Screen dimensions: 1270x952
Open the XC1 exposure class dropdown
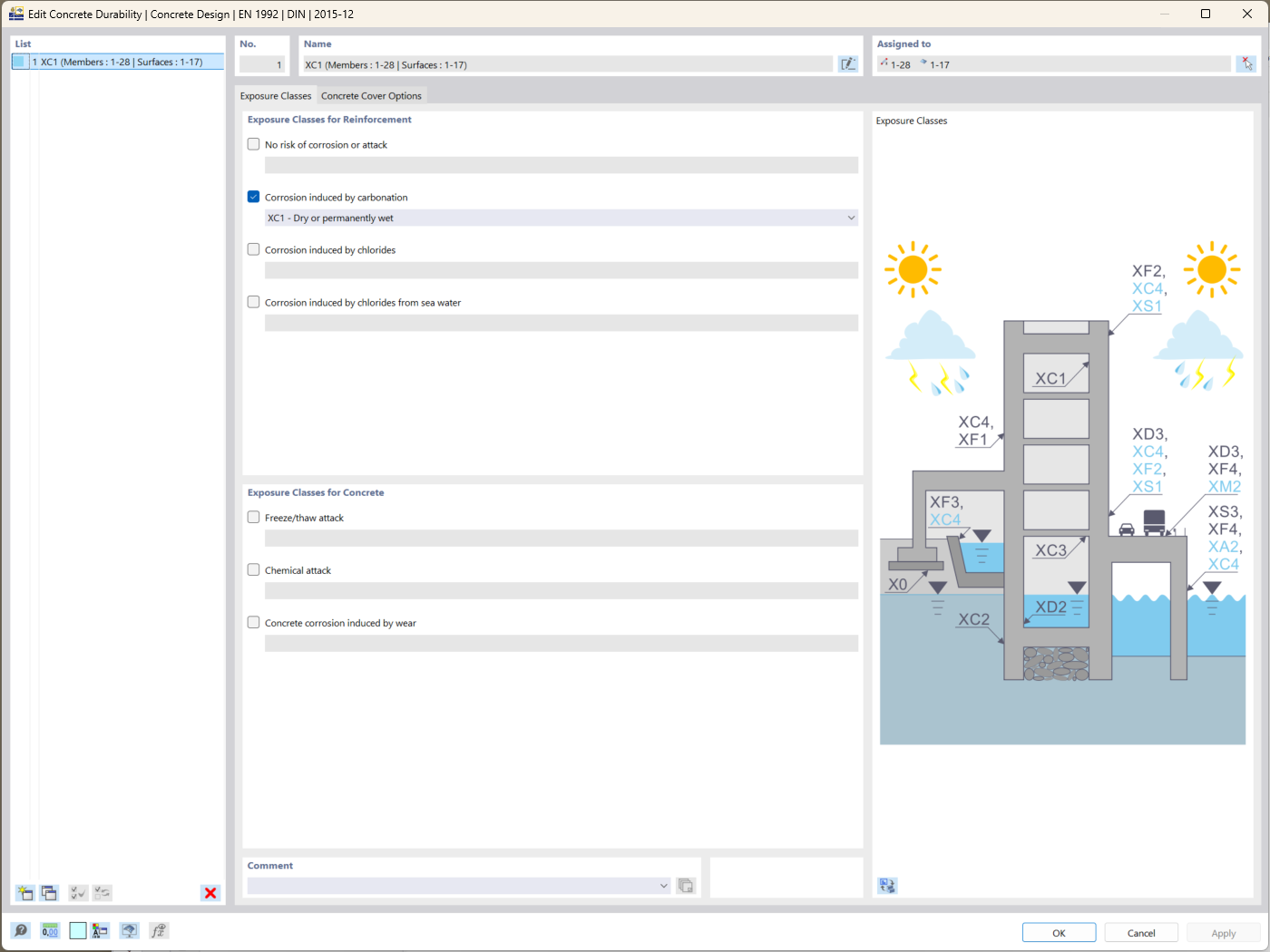[x=850, y=218]
